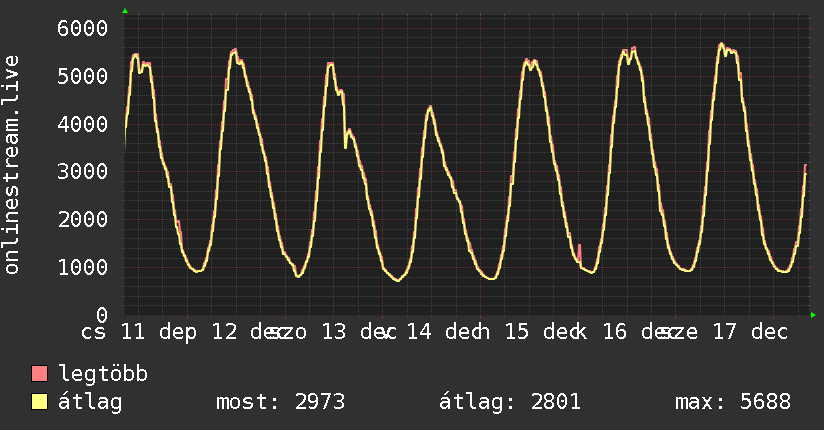The height and width of the screenshot is (430, 824).
Task: Click the max: 5688 statistic
Action: [733, 402]
